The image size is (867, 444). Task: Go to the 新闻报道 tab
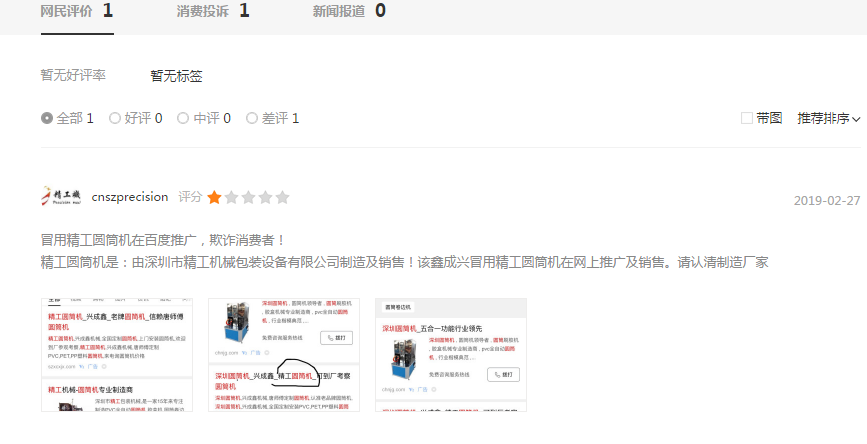pos(349,12)
